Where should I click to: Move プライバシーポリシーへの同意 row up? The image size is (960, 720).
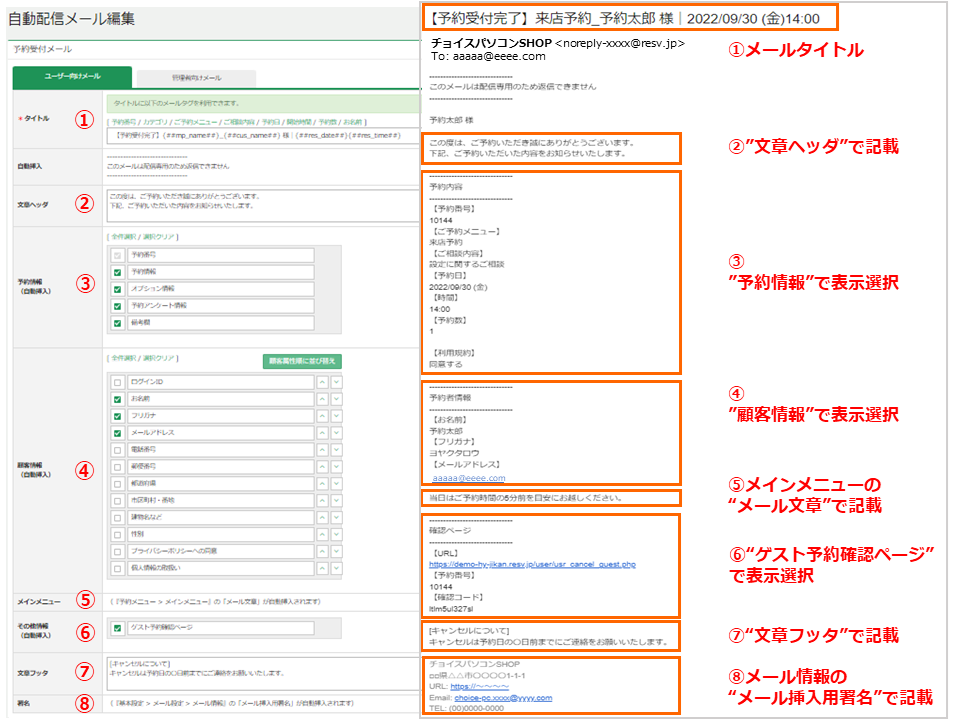323,552
